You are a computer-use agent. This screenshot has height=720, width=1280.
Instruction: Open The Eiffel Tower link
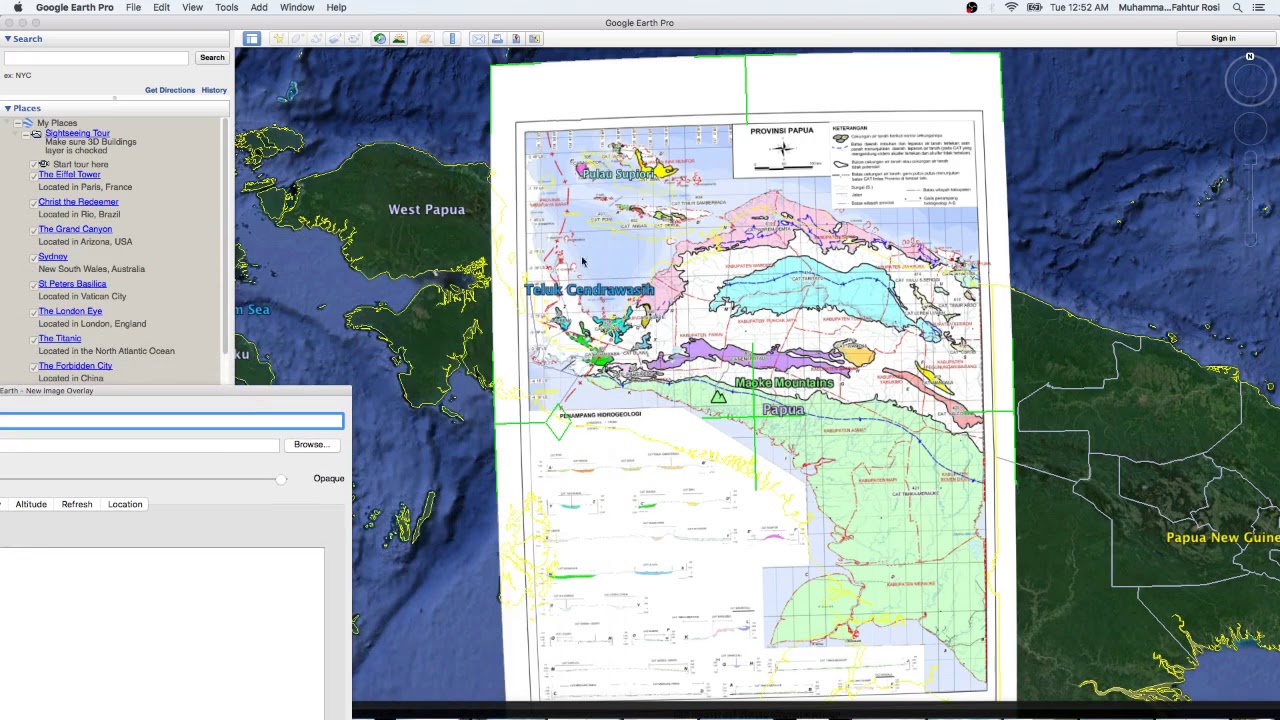click(x=69, y=175)
